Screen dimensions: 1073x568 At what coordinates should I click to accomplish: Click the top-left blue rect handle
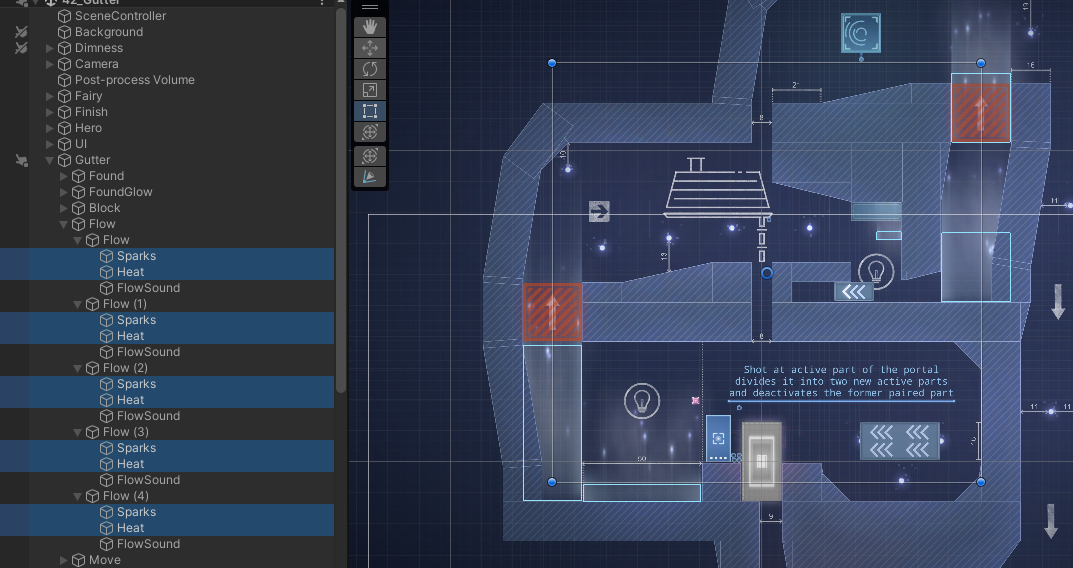click(x=552, y=63)
